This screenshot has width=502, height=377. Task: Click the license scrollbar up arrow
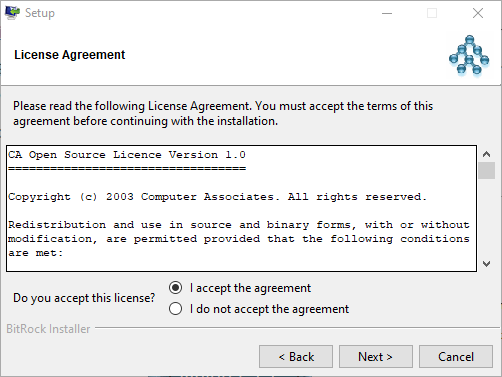pyautogui.click(x=486, y=154)
